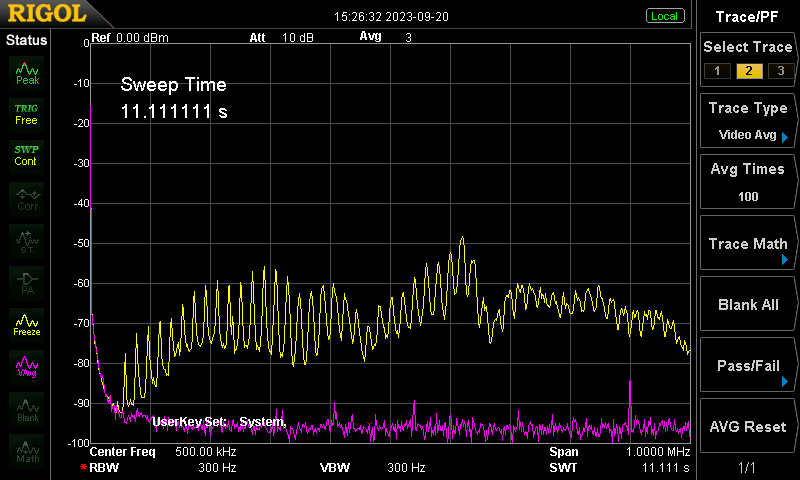Viewport: 800px width, 480px height.
Task: Select trace number 3
Action: click(781, 71)
